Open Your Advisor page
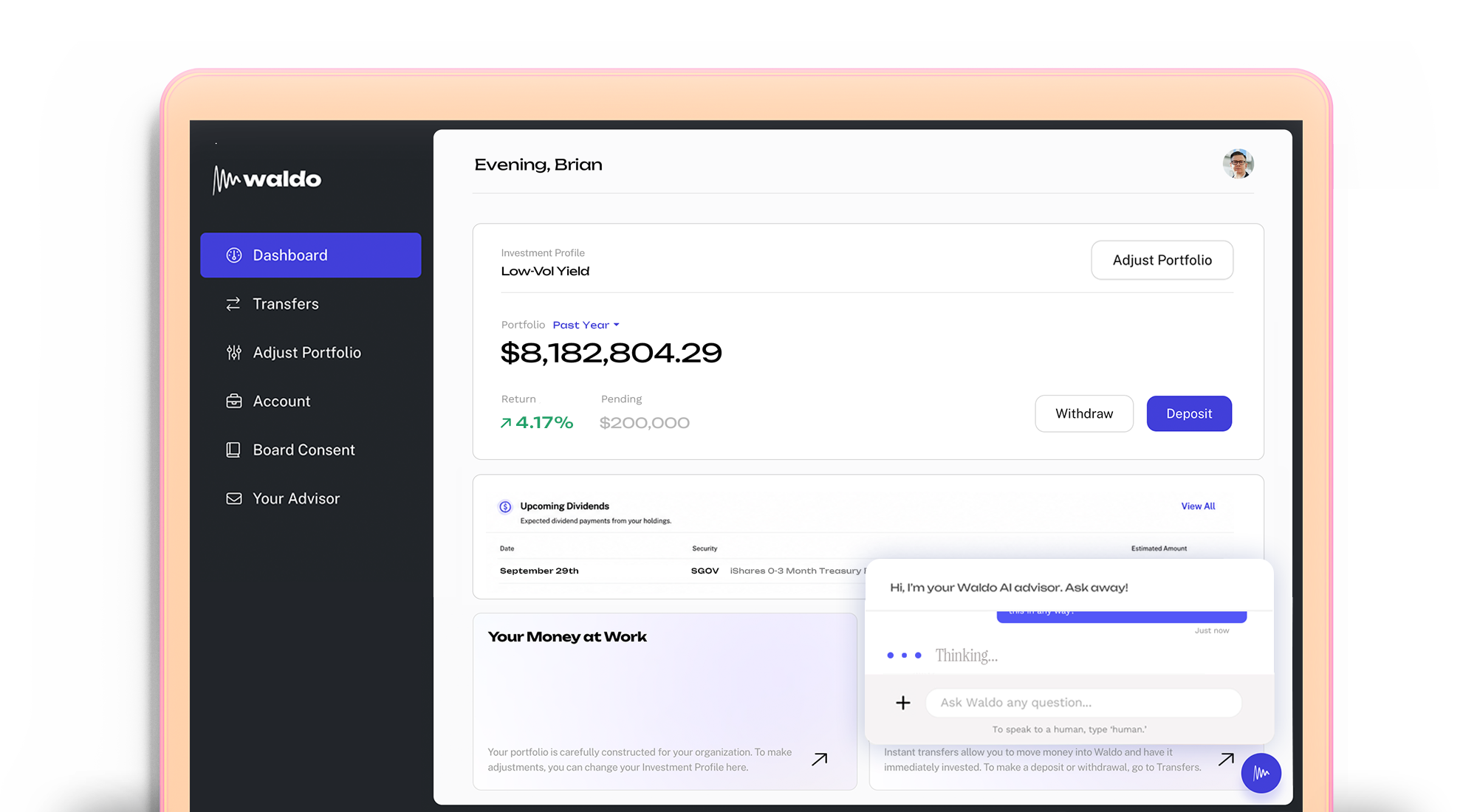1477x812 pixels. pos(311,499)
